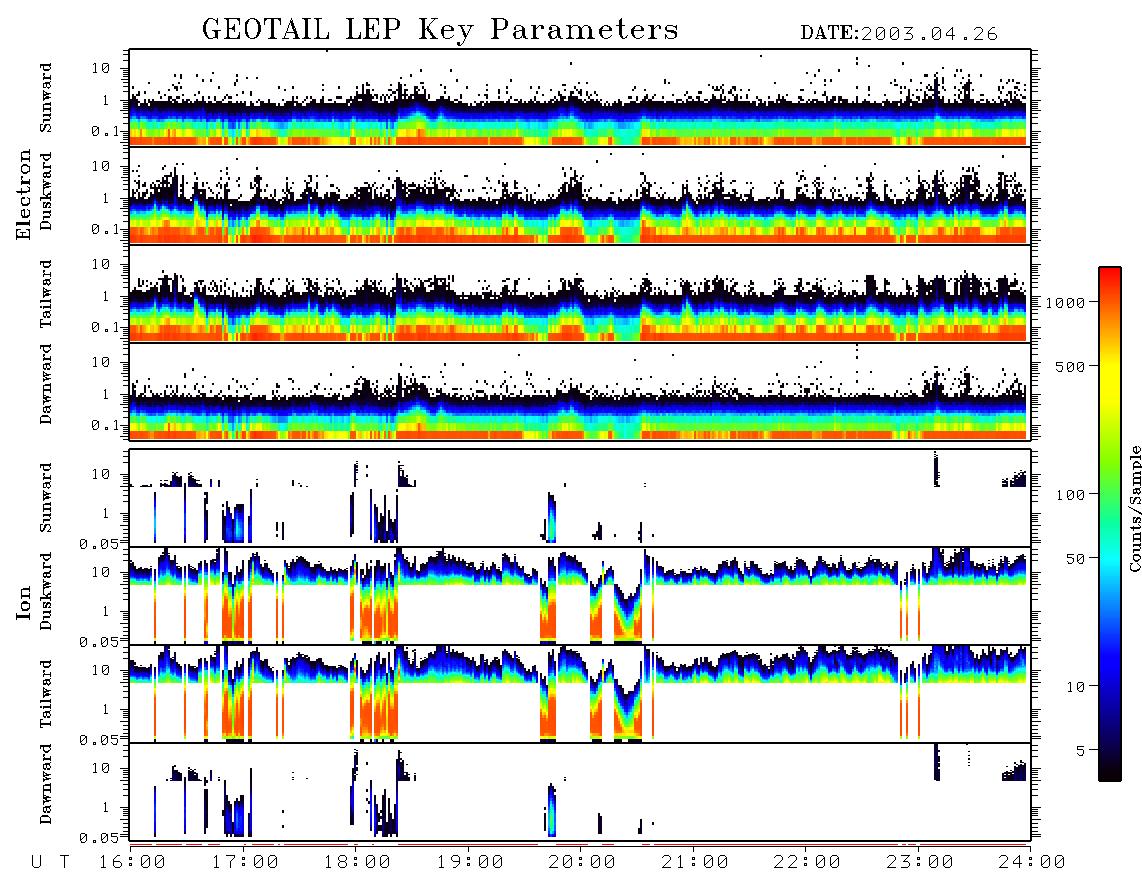
Task: Select the 22:00 time tick label
Action: 807,863
